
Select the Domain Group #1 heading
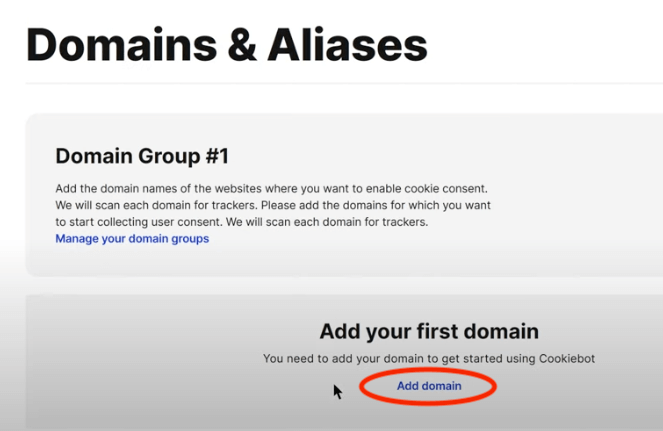142,156
